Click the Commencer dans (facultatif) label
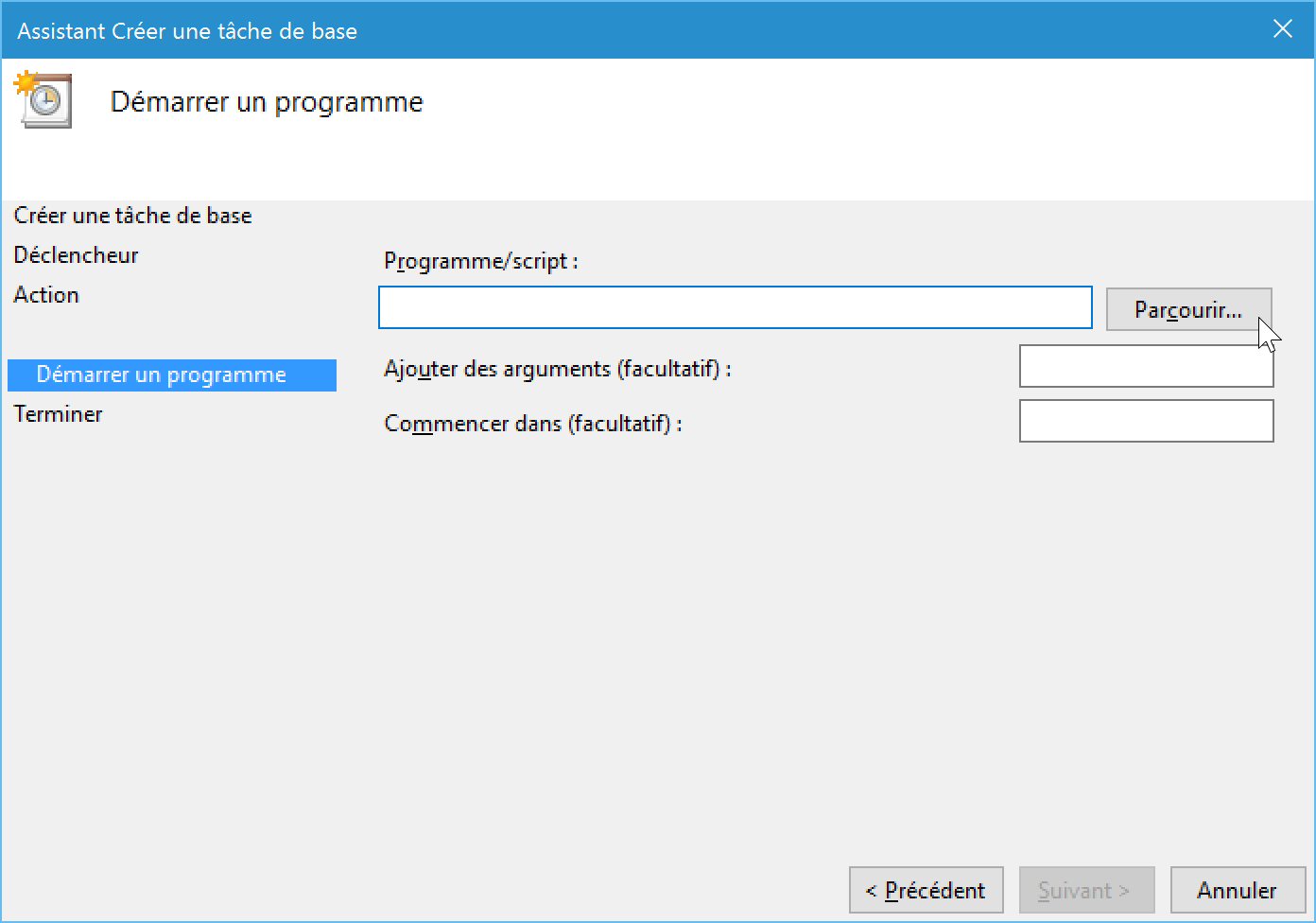Screen dimensions: 1316x923 pyautogui.click(x=533, y=424)
